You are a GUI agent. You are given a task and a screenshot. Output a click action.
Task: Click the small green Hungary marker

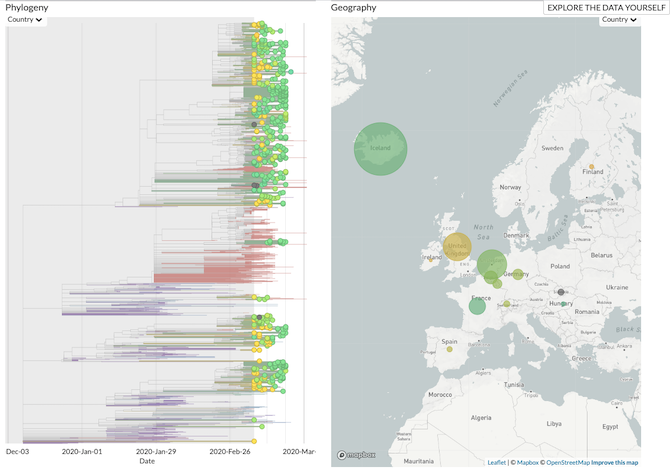click(564, 304)
